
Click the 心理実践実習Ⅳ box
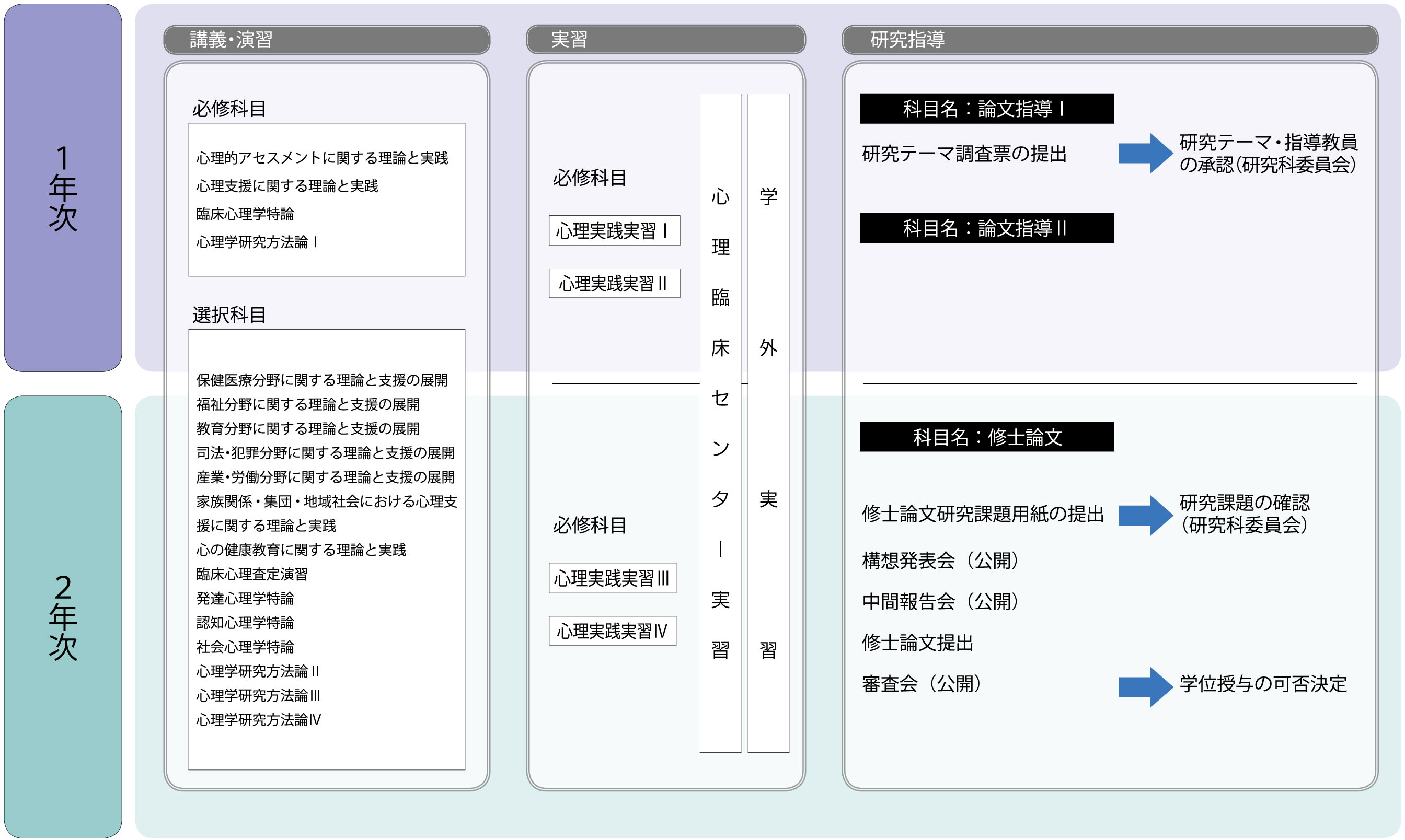(612, 631)
